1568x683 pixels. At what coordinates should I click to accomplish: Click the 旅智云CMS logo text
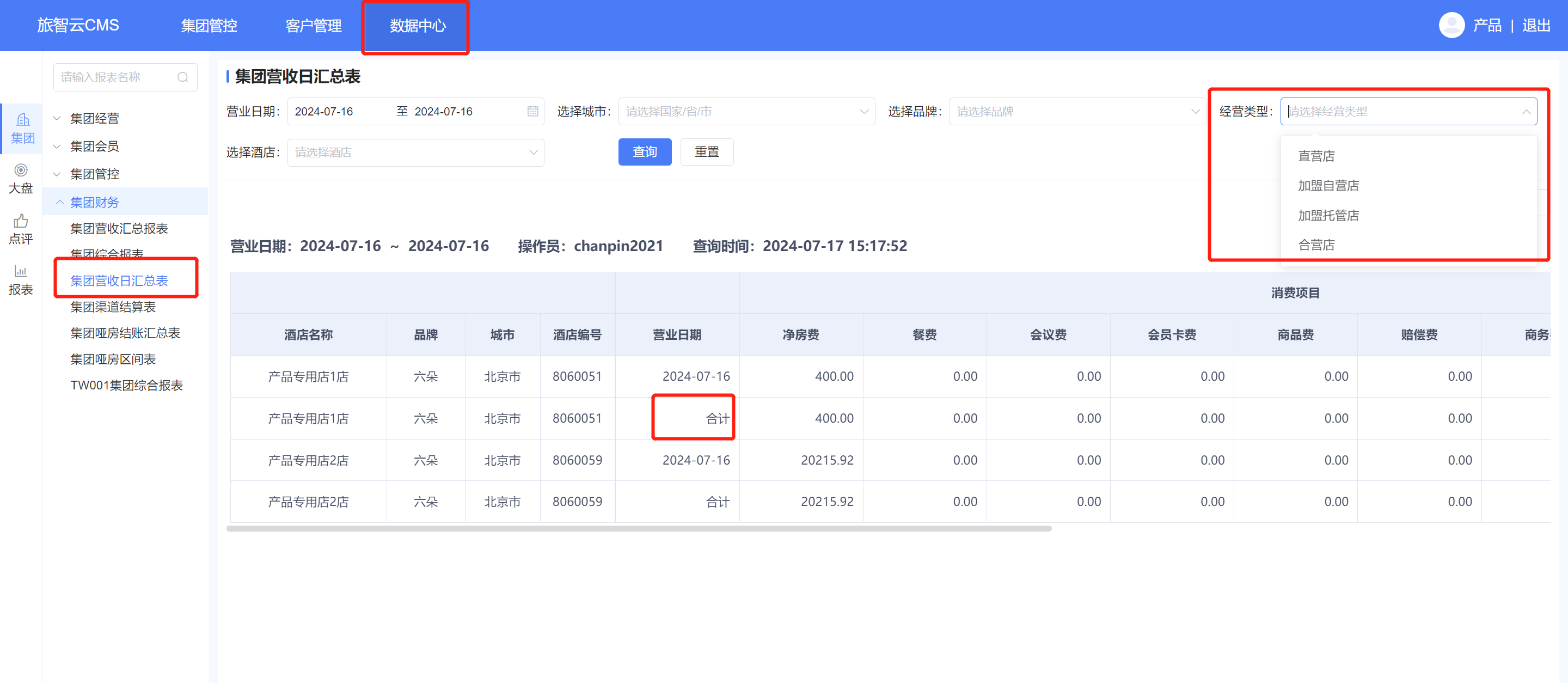coord(78,25)
